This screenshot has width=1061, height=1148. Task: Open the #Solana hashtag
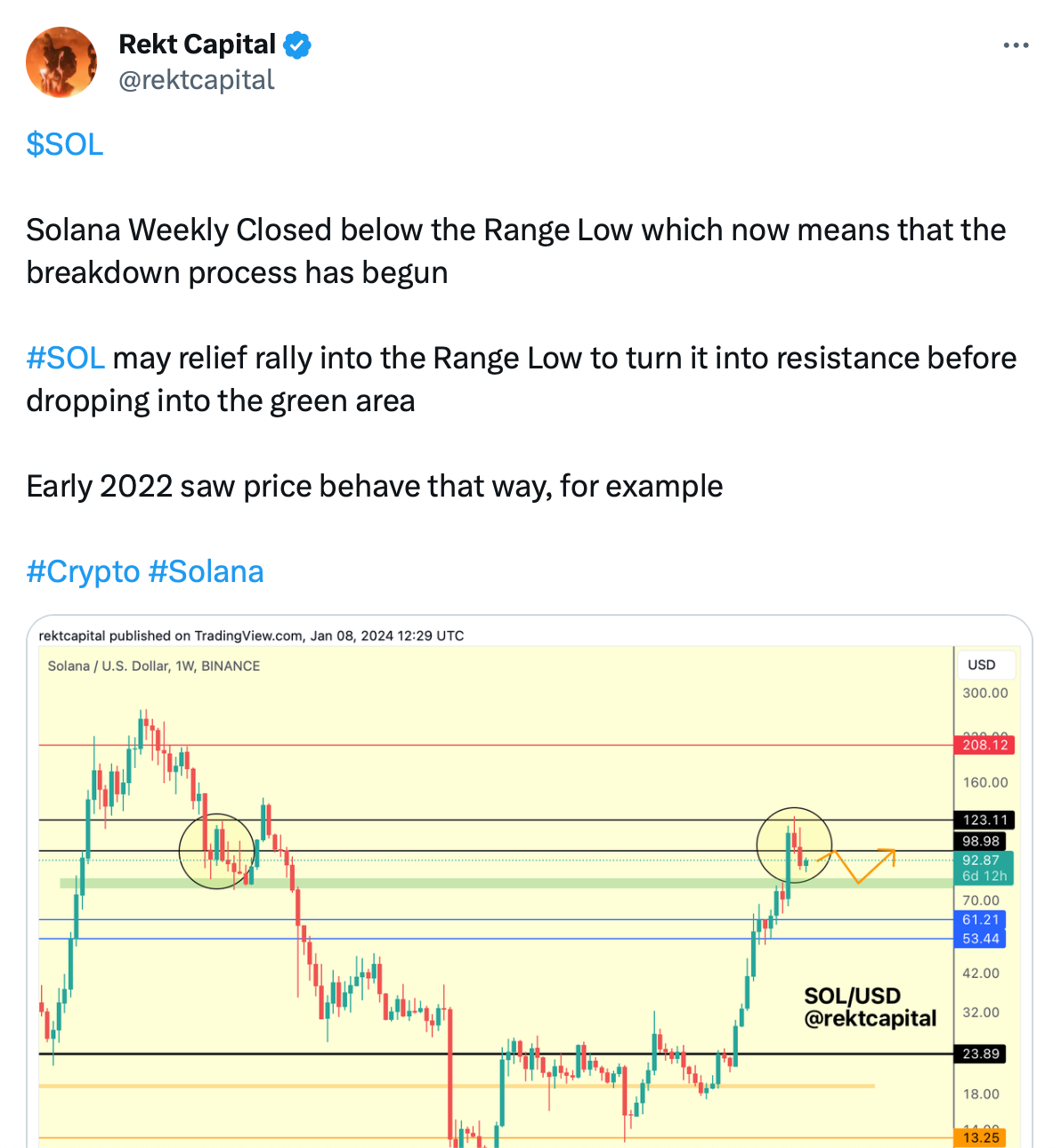[207, 571]
